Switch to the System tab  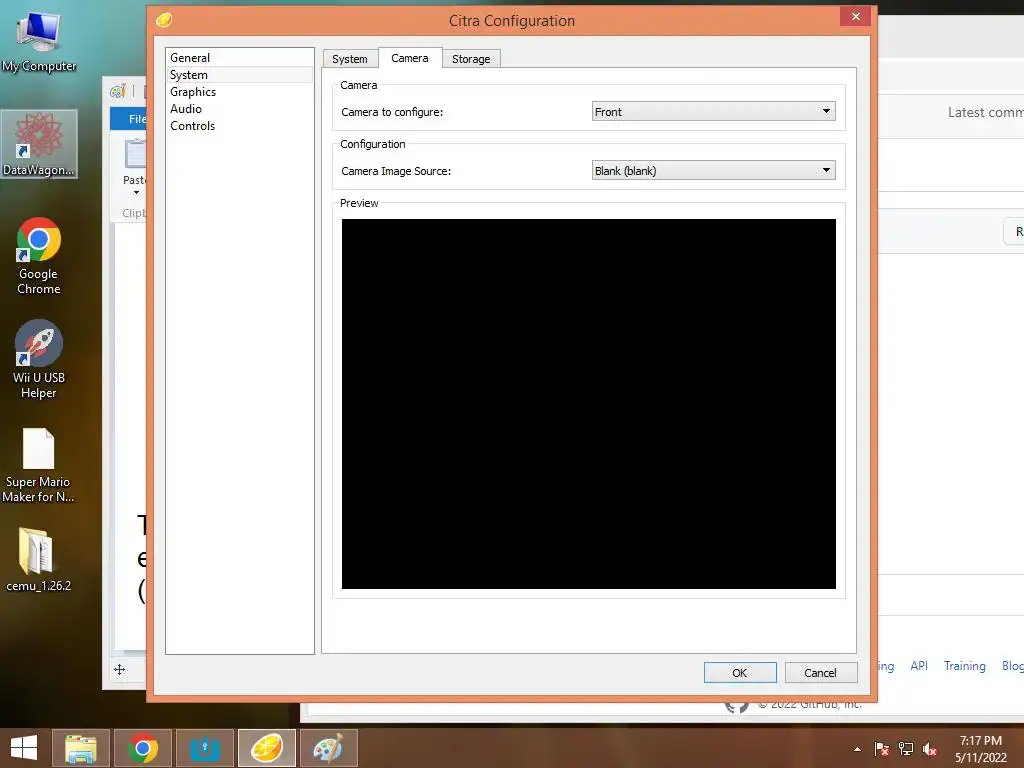(x=350, y=59)
